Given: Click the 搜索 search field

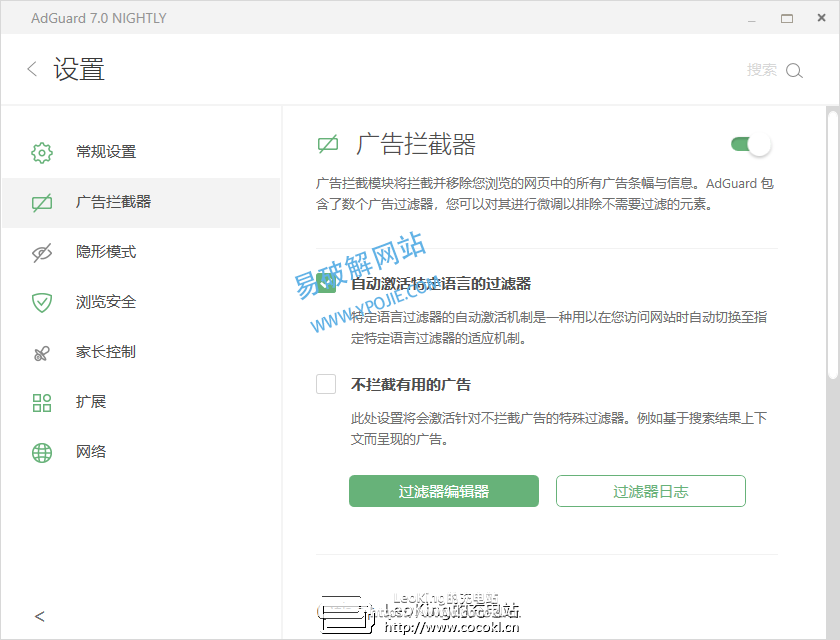Looking at the screenshot, I should (x=761, y=70).
